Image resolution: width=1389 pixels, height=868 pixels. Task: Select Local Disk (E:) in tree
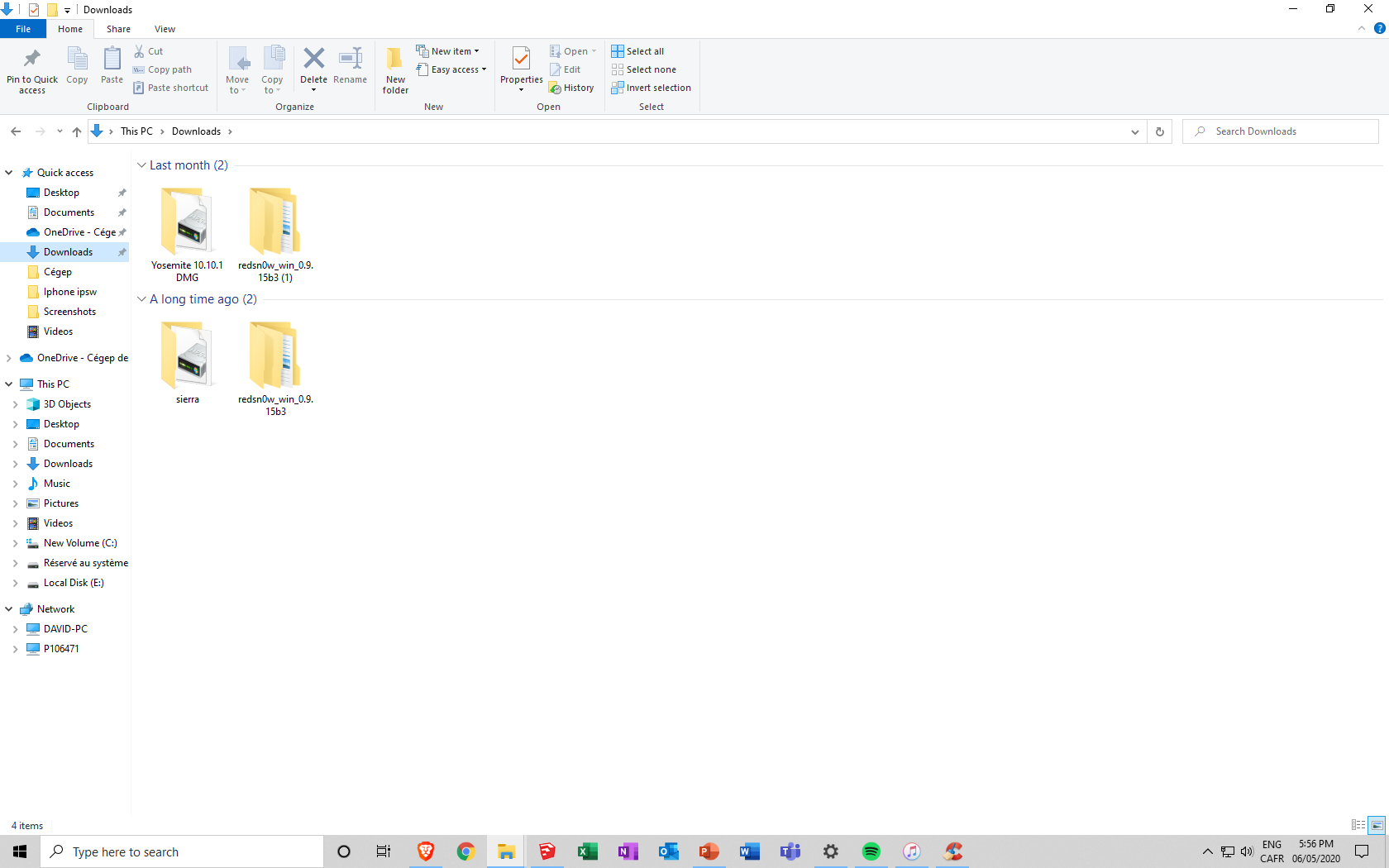[x=65, y=583]
